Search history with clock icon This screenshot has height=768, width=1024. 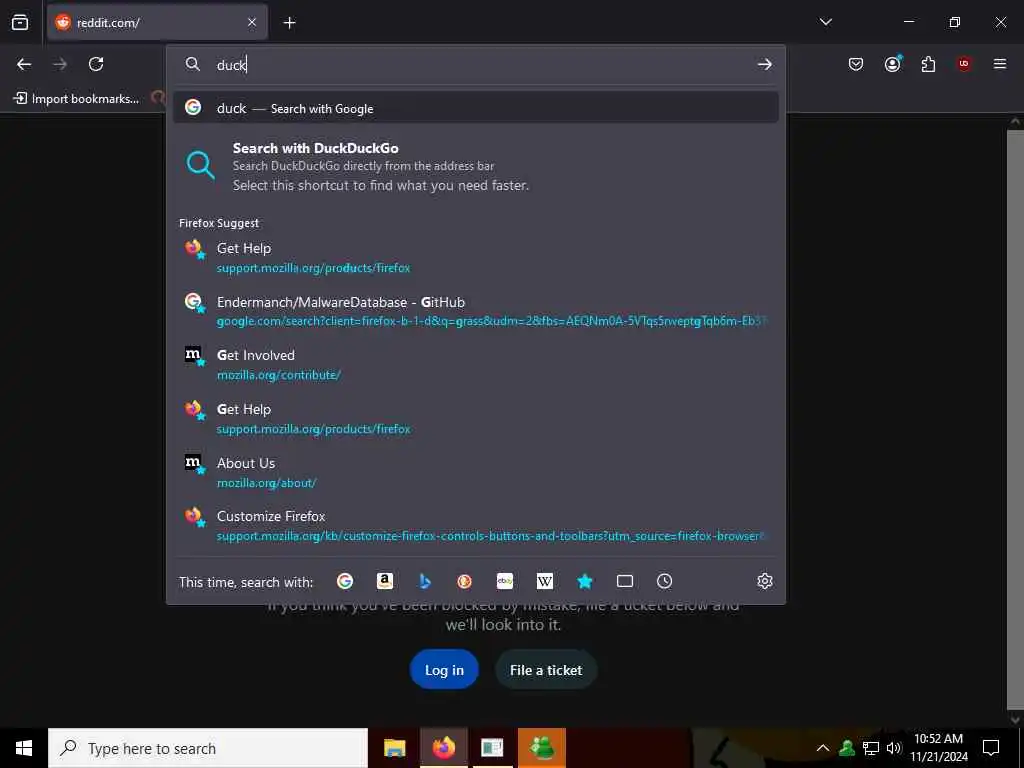[664, 581]
